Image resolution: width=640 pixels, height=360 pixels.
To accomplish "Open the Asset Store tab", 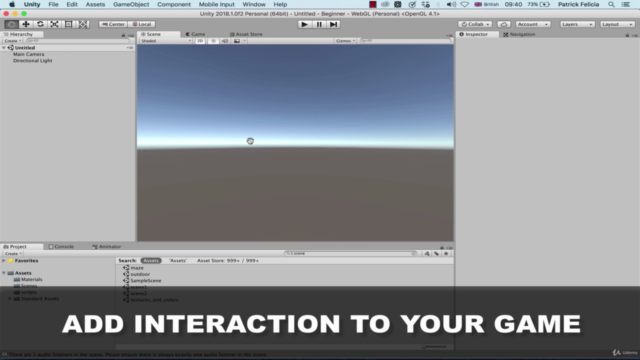I will click(246, 34).
